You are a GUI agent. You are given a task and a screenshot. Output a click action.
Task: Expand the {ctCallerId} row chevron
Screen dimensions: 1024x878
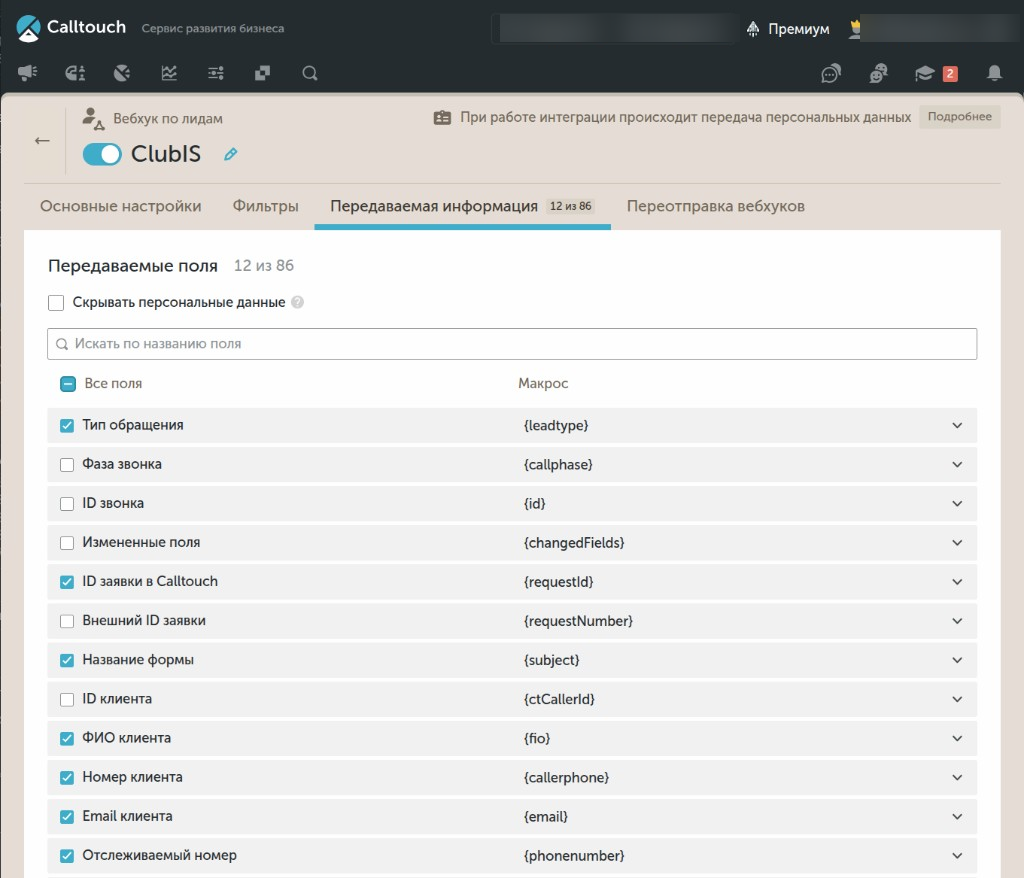[x=957, y=700]
